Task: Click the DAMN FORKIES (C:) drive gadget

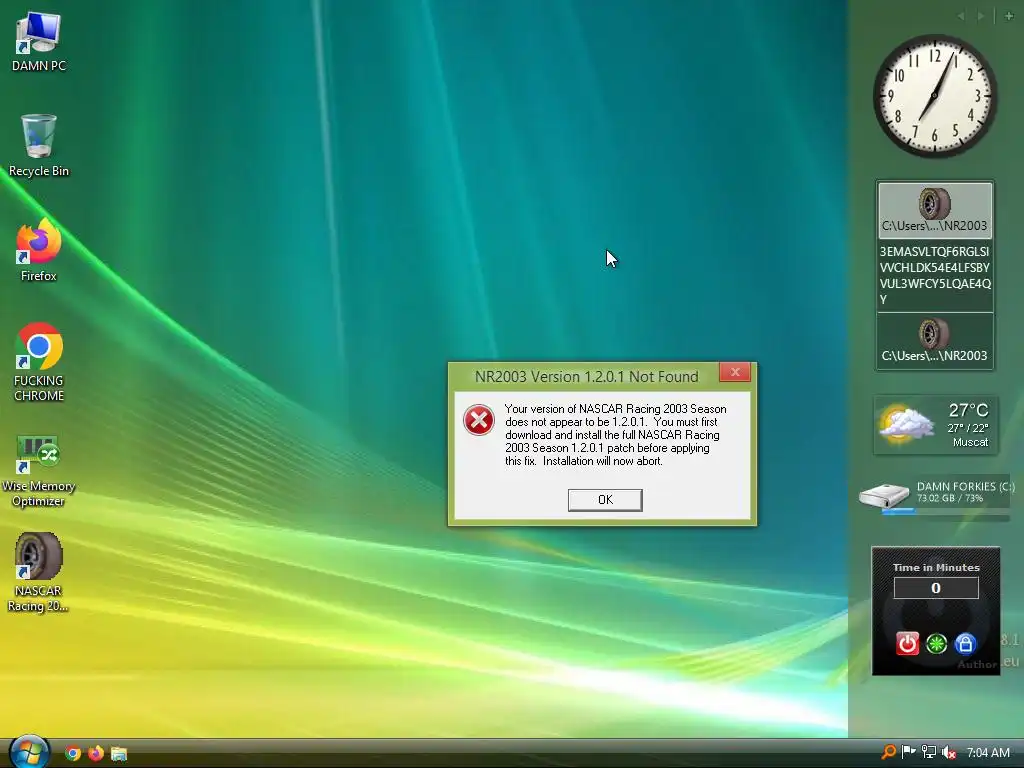Action: [x=935, y=498]
